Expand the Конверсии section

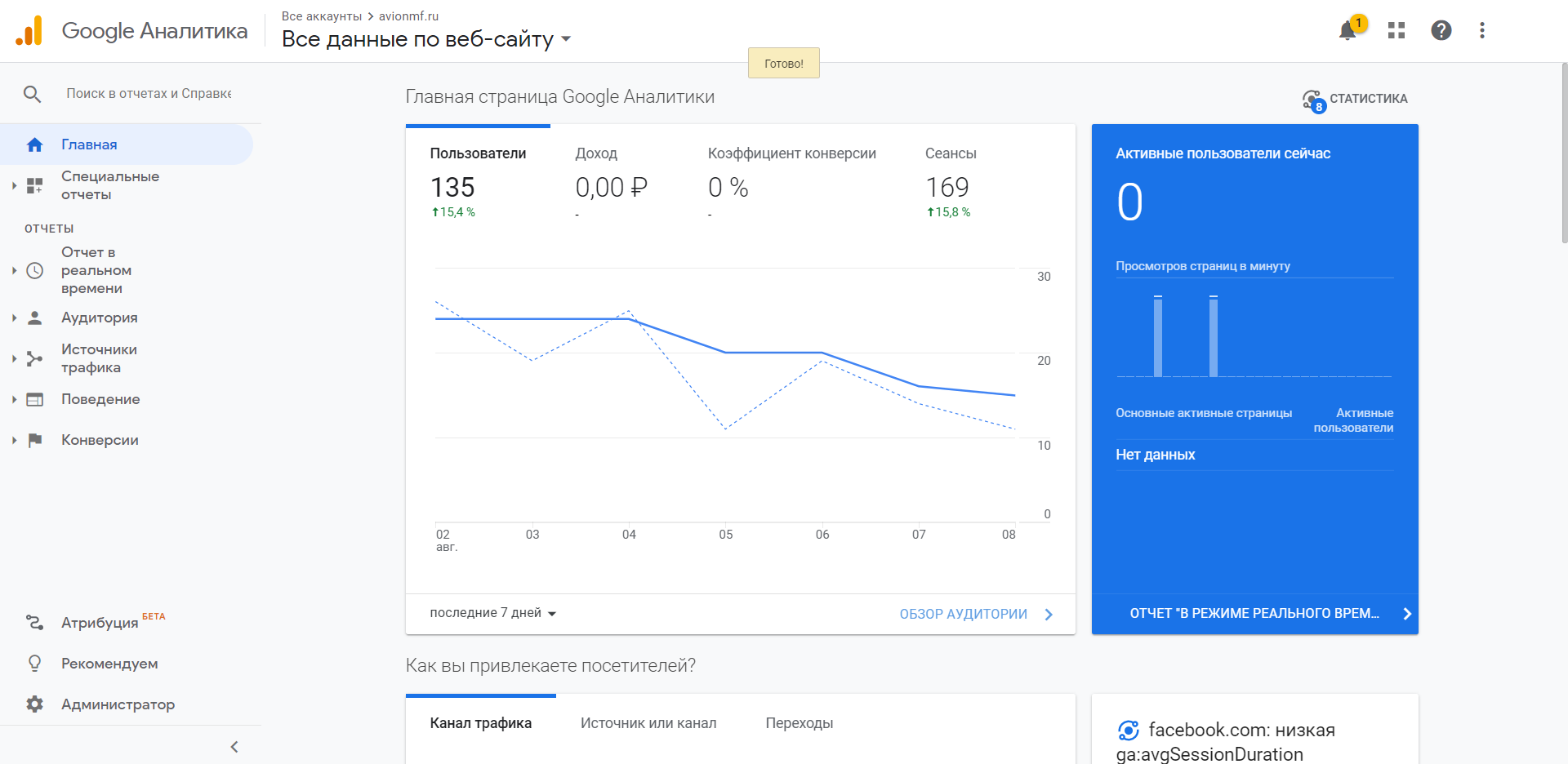(14, 440)
